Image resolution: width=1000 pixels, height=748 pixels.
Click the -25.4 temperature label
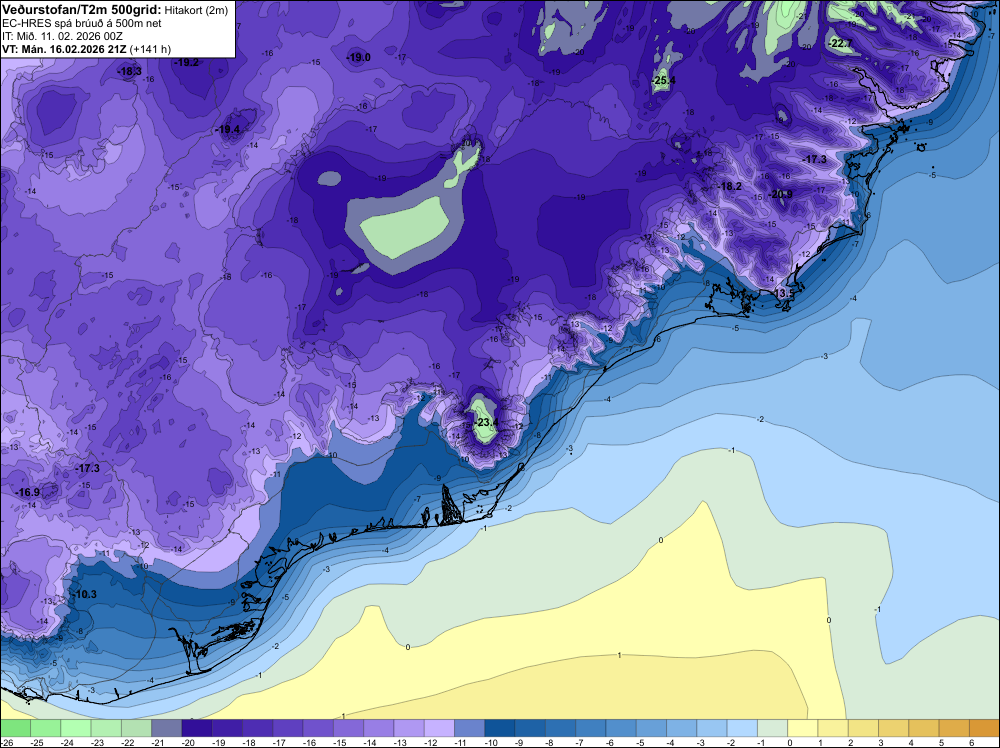(x=663, y=81)
